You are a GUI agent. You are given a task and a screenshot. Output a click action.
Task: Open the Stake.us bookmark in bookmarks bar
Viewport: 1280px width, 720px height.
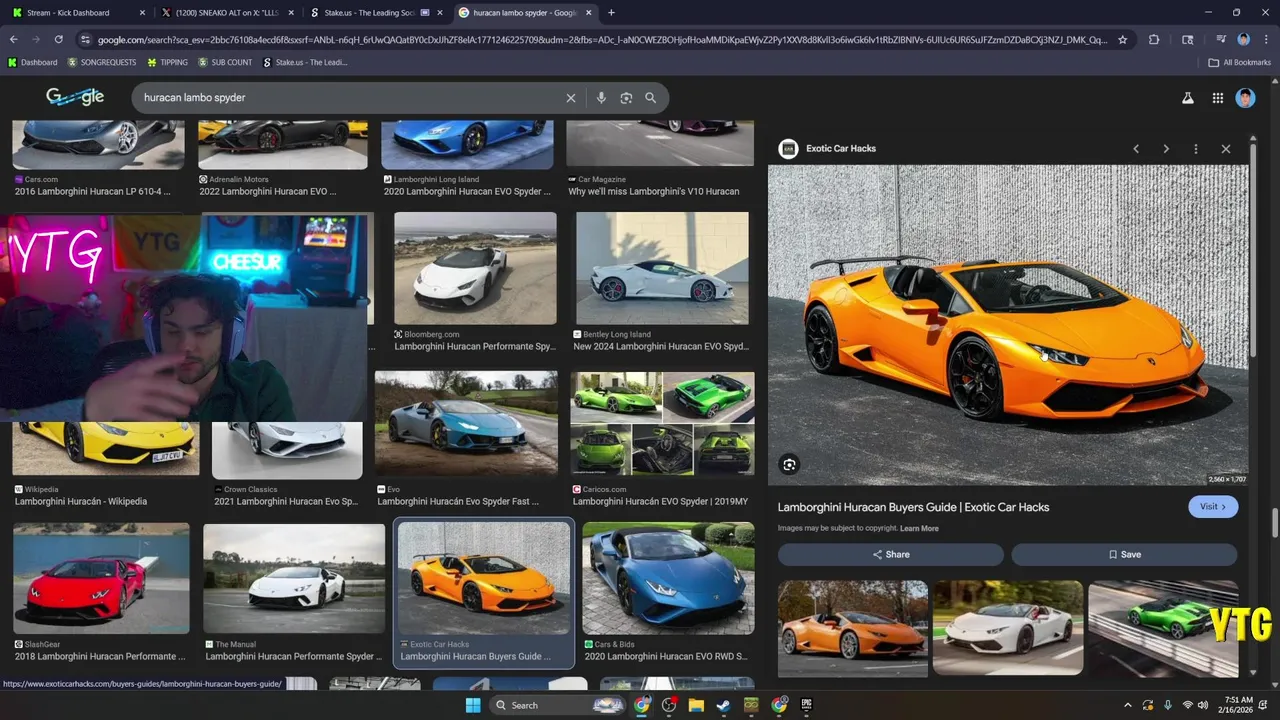tap(305, 62)
